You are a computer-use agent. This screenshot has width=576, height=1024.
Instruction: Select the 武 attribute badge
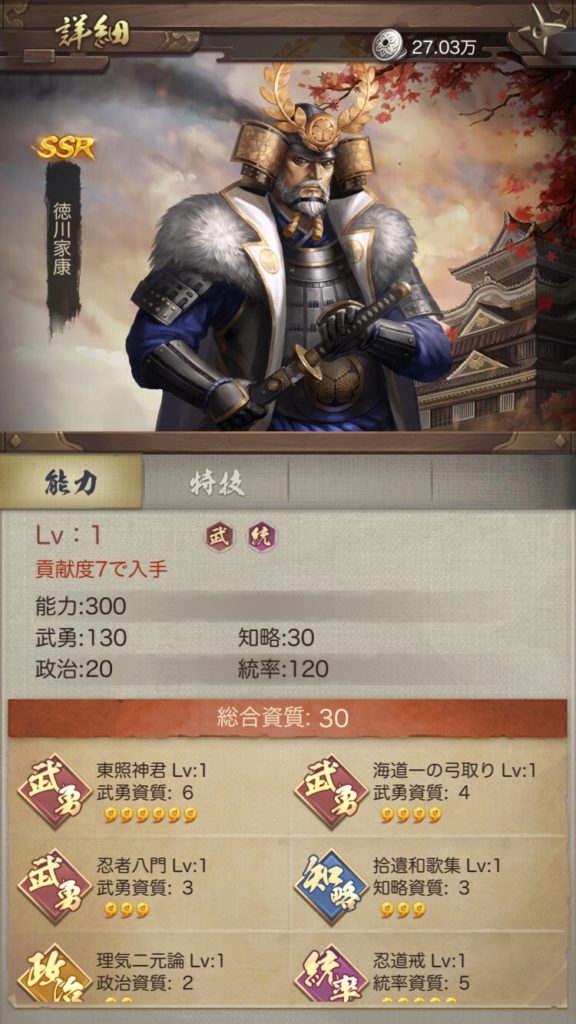(219, 537)
